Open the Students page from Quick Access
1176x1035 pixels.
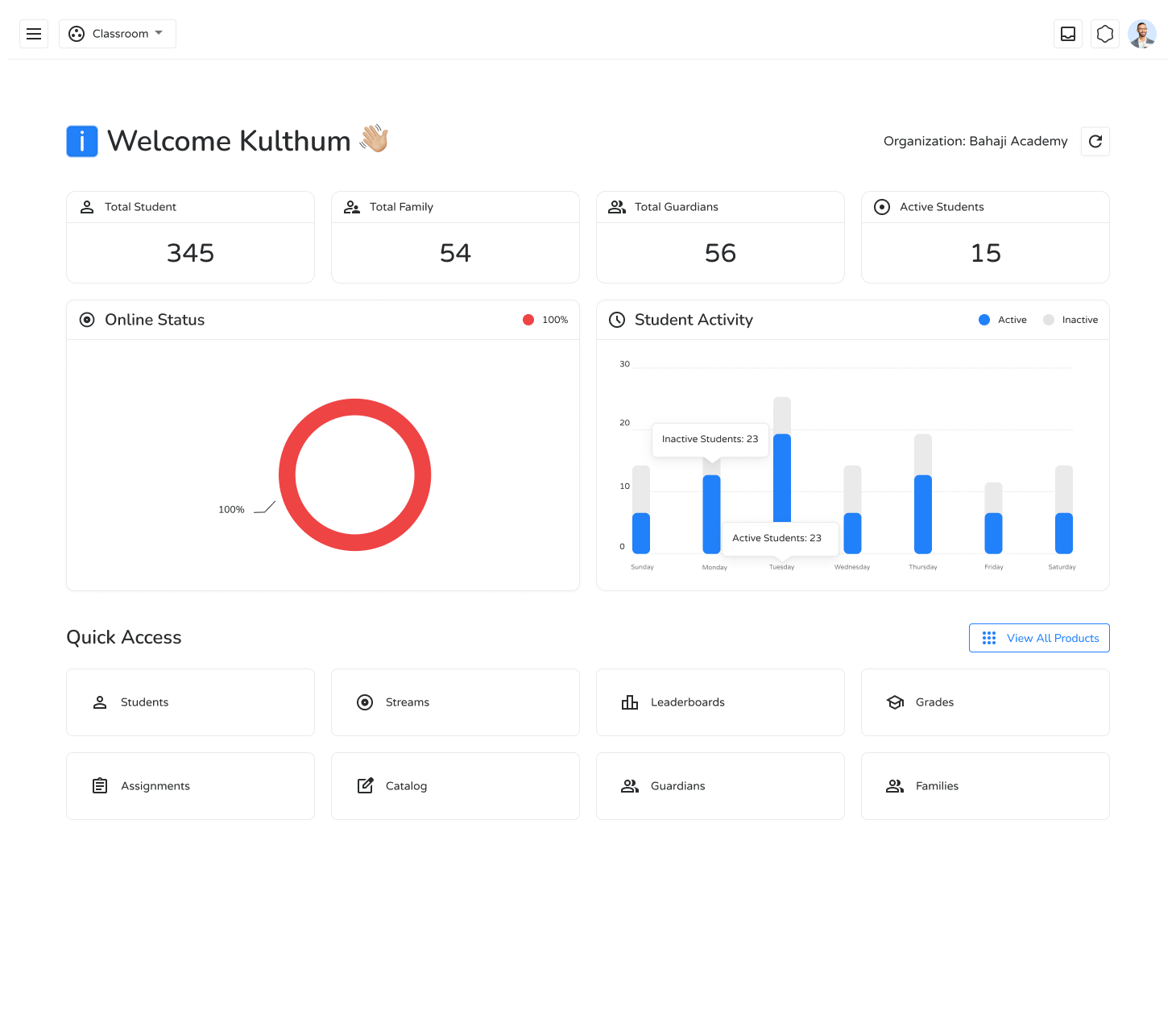tap(190, 702)
